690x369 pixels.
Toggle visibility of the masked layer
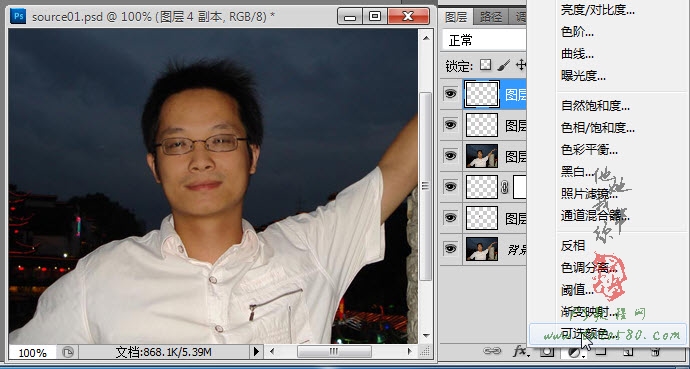click(450, 186)
